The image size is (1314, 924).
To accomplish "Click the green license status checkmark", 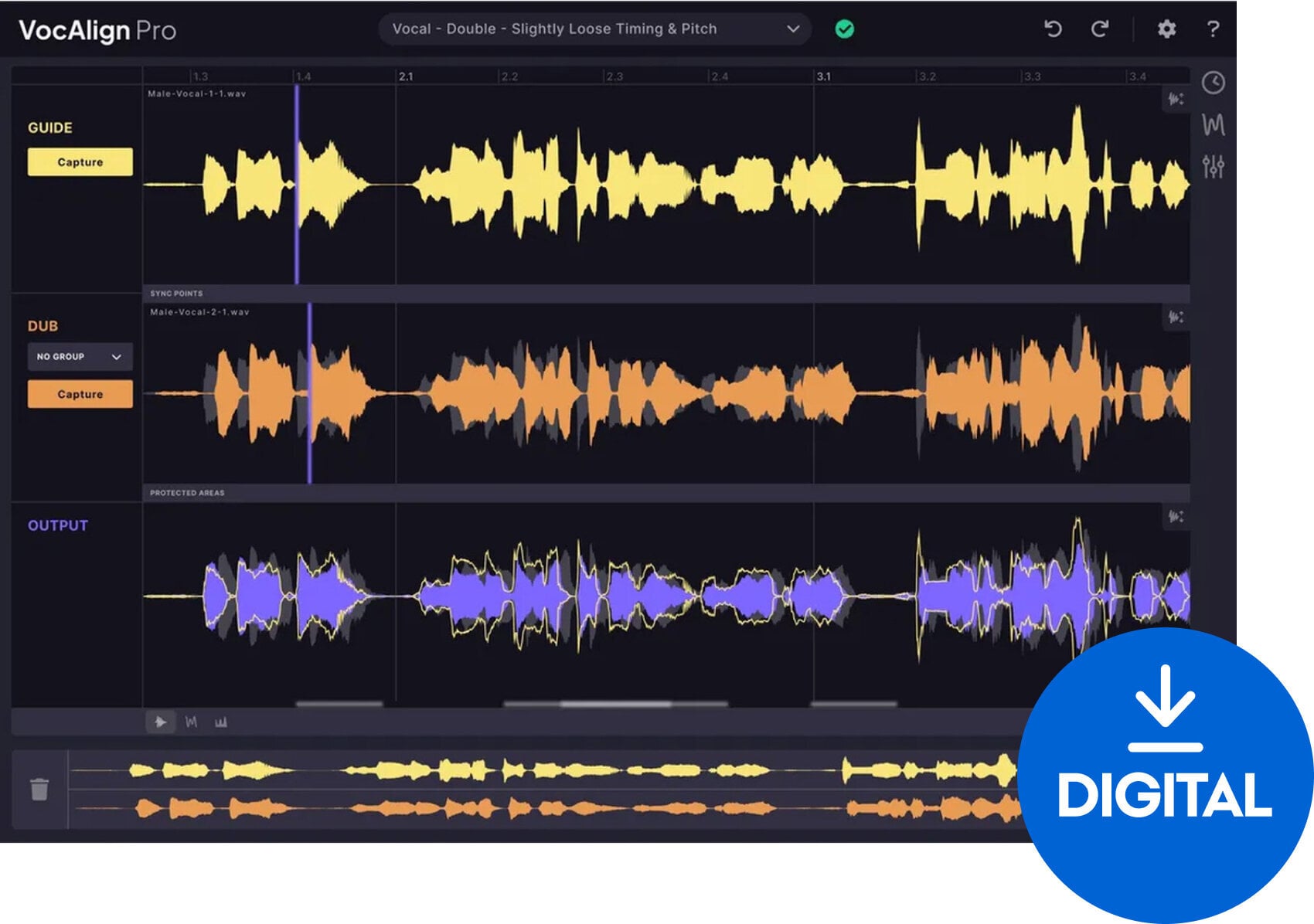I will [x=844, y=29].
